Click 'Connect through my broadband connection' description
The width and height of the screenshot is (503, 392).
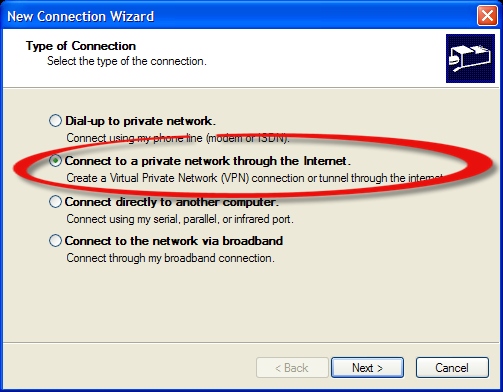(170, 258)
